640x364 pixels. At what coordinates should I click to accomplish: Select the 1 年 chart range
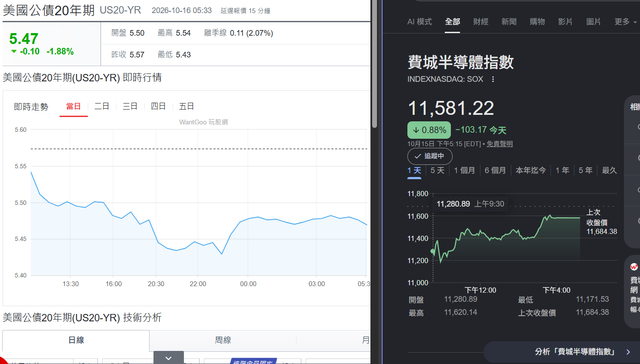pyautogui.click(x=562, y=171)
